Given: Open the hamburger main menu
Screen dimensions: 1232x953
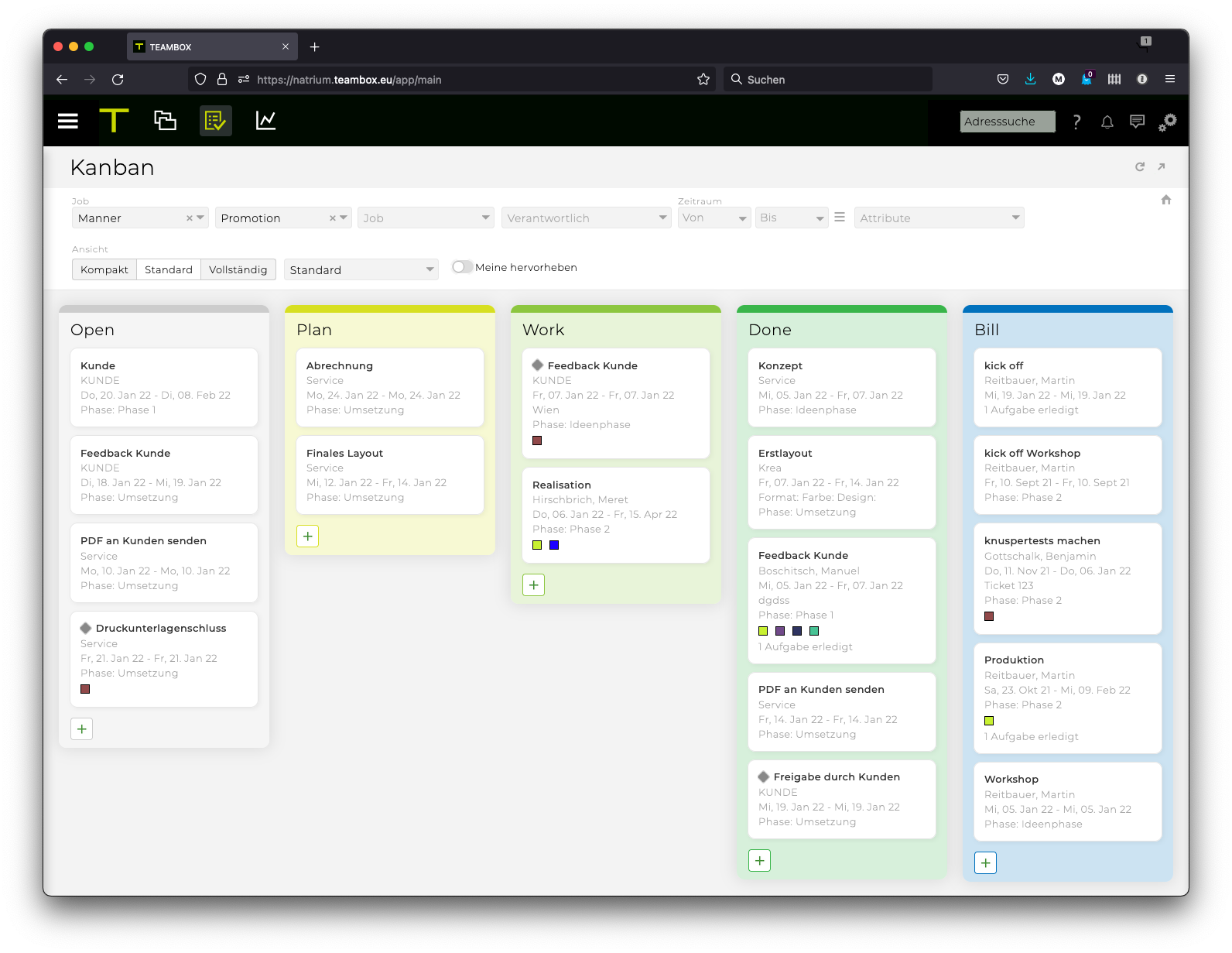Looking at the screenshot, I should pyautogui.click(x=68, y=121).
